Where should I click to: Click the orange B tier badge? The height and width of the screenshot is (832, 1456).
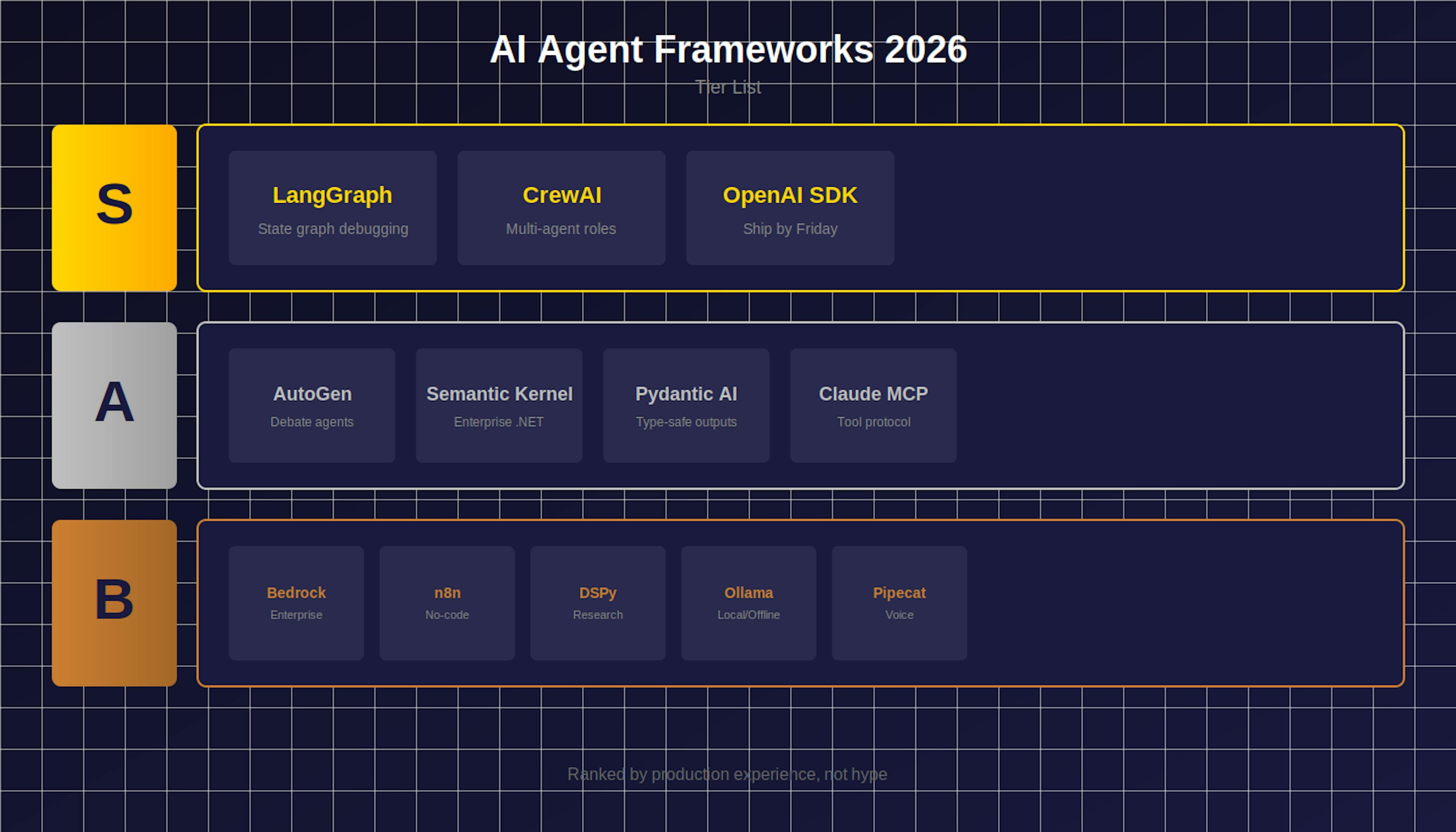pyautogui.click(x=114, y=602)
